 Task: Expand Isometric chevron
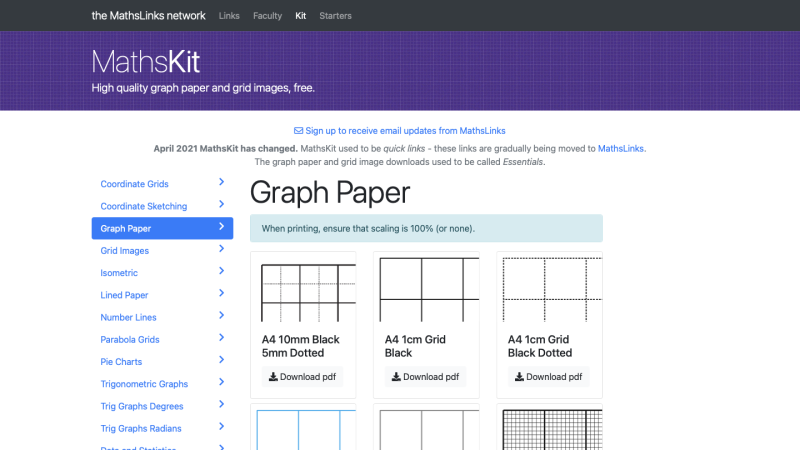[x=221, y=270]
